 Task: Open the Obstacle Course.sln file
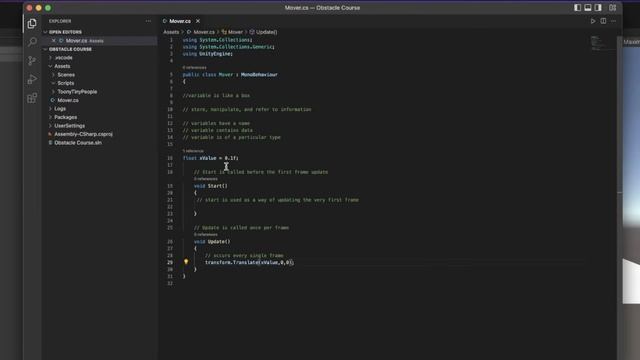pos(78,143)
